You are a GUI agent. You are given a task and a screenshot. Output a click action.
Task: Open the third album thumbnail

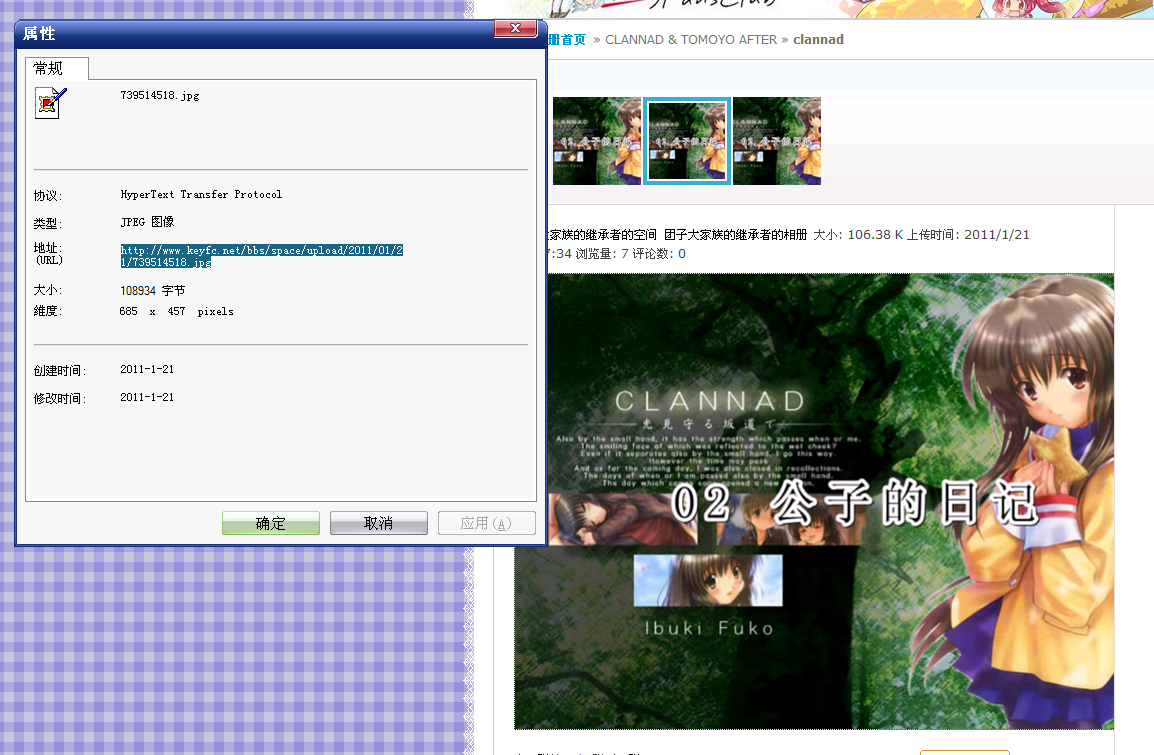click(x=776, y=141)
